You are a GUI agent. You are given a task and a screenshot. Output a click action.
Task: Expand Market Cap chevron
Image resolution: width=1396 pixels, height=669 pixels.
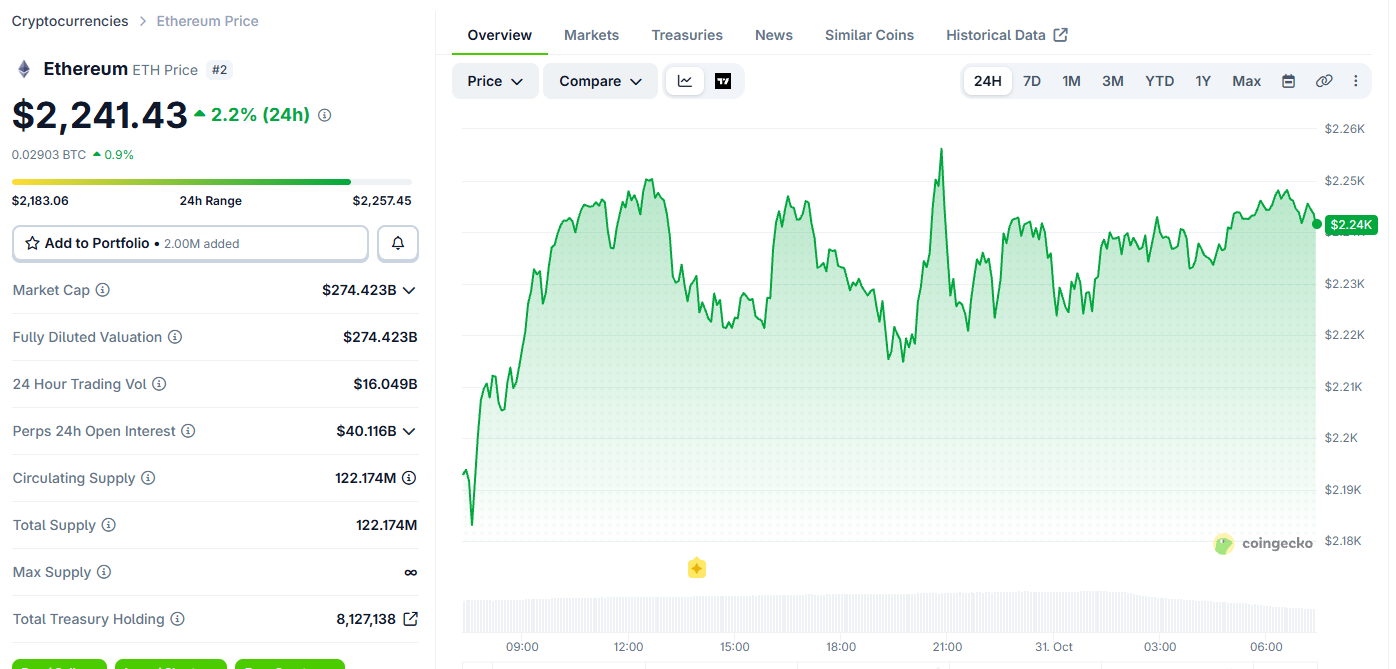(408, 290)
